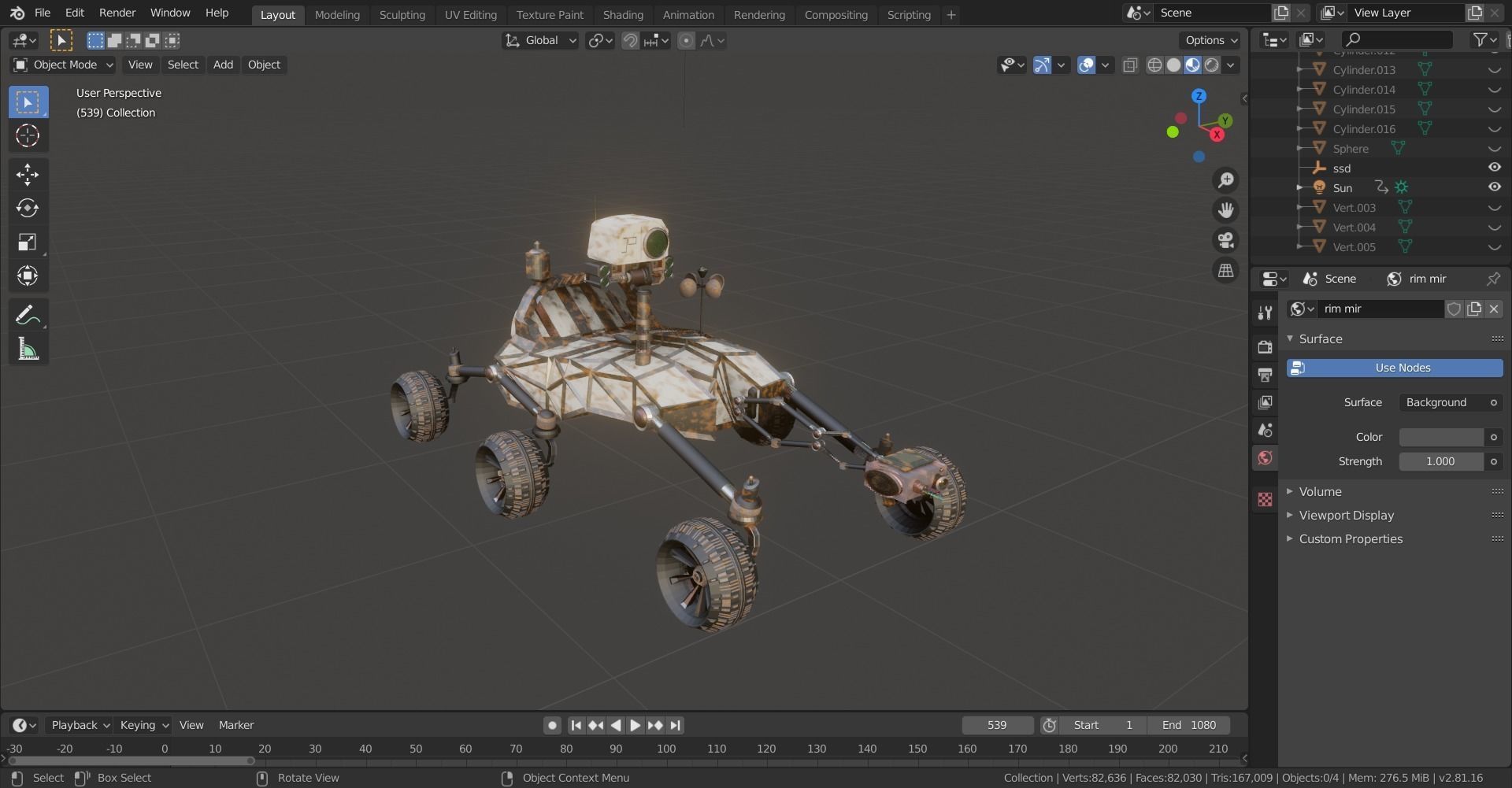The height and width of the screenshot is (788, 1512).
Task: Open the Tool properties tab
Action: pyautogui.click(x=1265, y=313)
